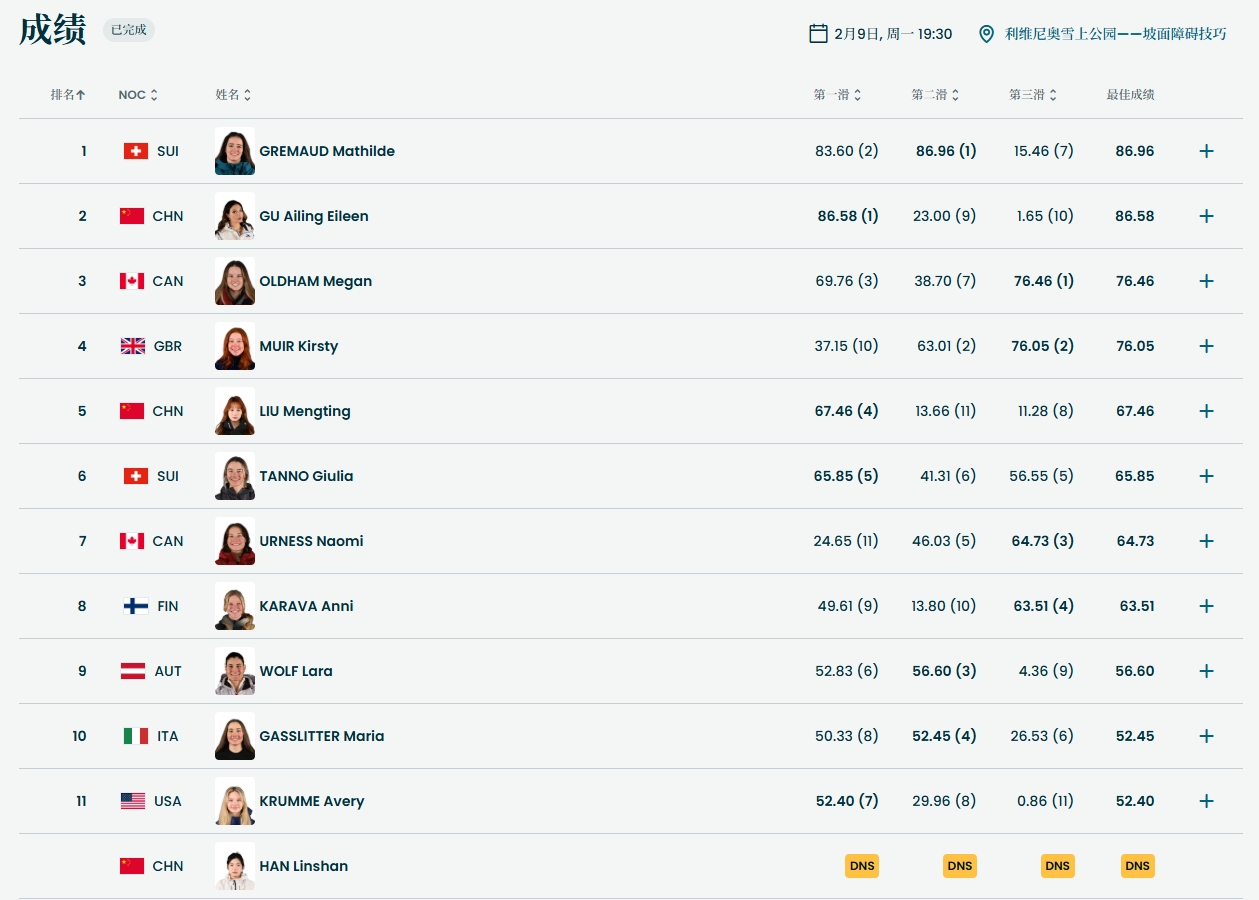Click the Finnish flag for KARAVA Anni
Image resolution: width=1259 pixels, height=900 pixels.
(136, 606)
